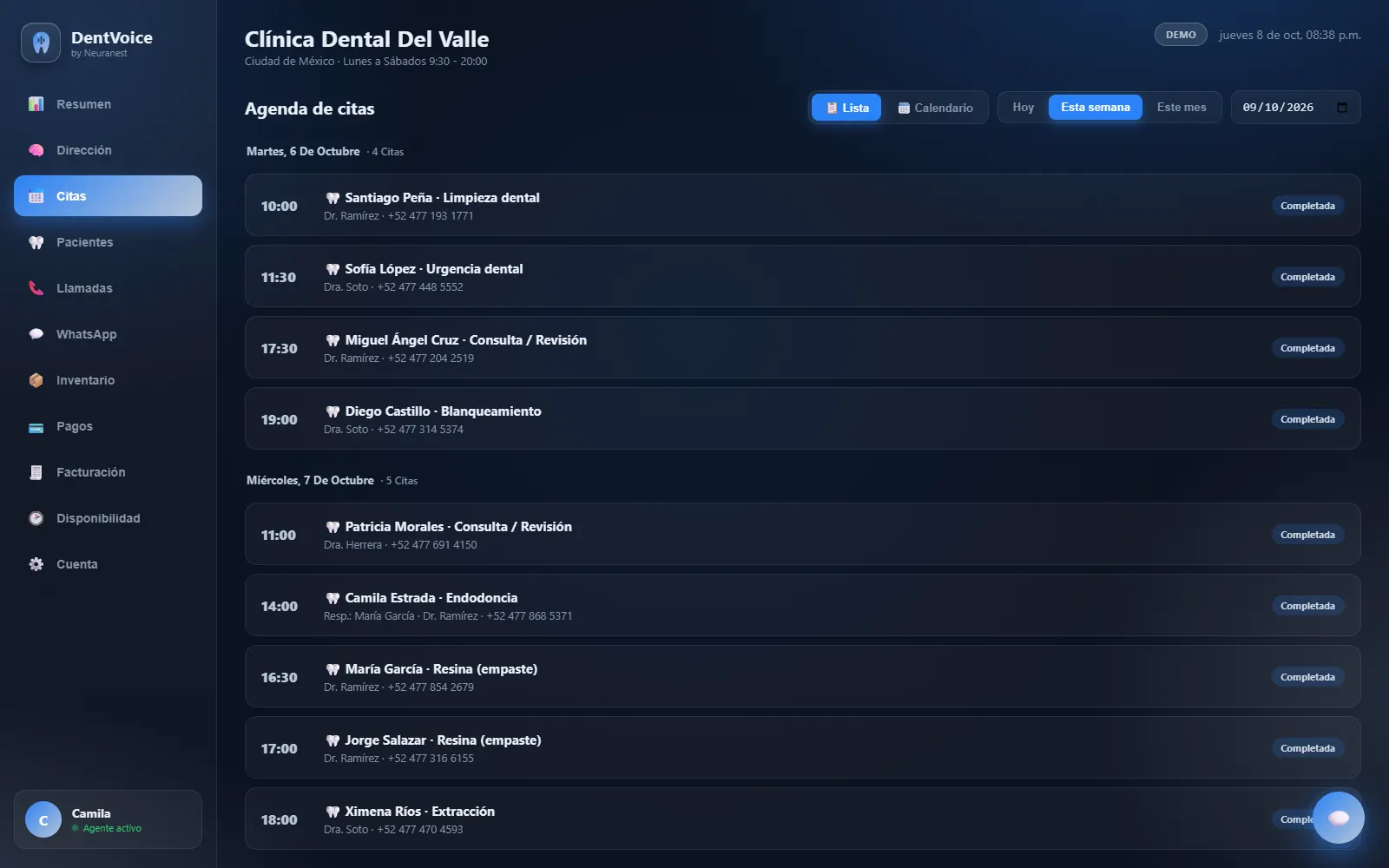The width and height of the screenshot is (1389, 868).
Task: Click phone number +52 477 193 1771
Action: (x=431, y=216)
